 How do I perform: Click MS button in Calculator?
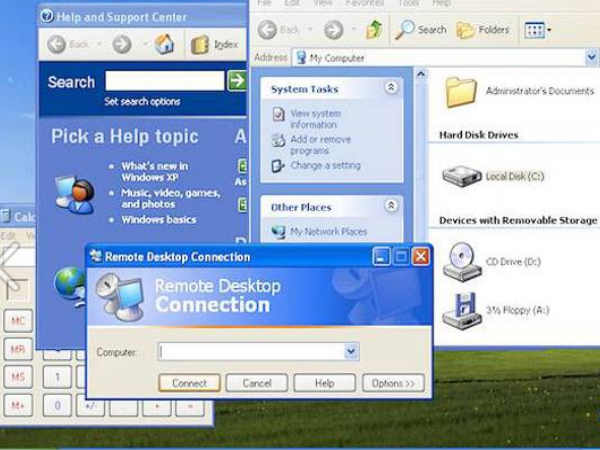coord(18,377)
